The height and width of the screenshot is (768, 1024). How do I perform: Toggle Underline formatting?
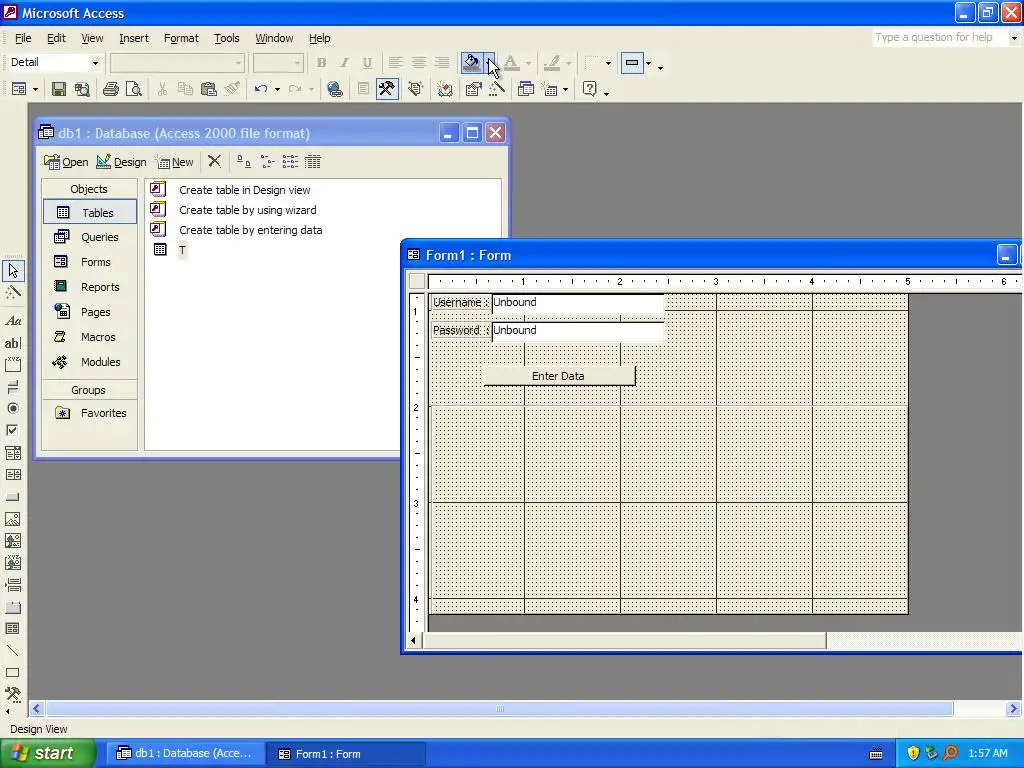(x=367, y=63)
